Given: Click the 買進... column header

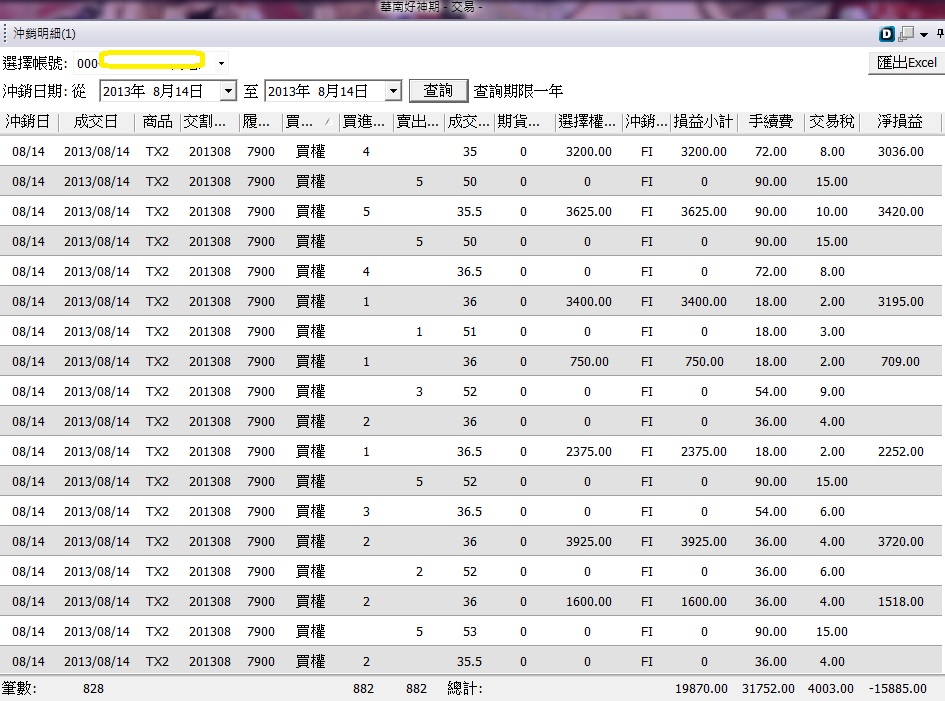Looking at the screenshot, I should 366,122.
